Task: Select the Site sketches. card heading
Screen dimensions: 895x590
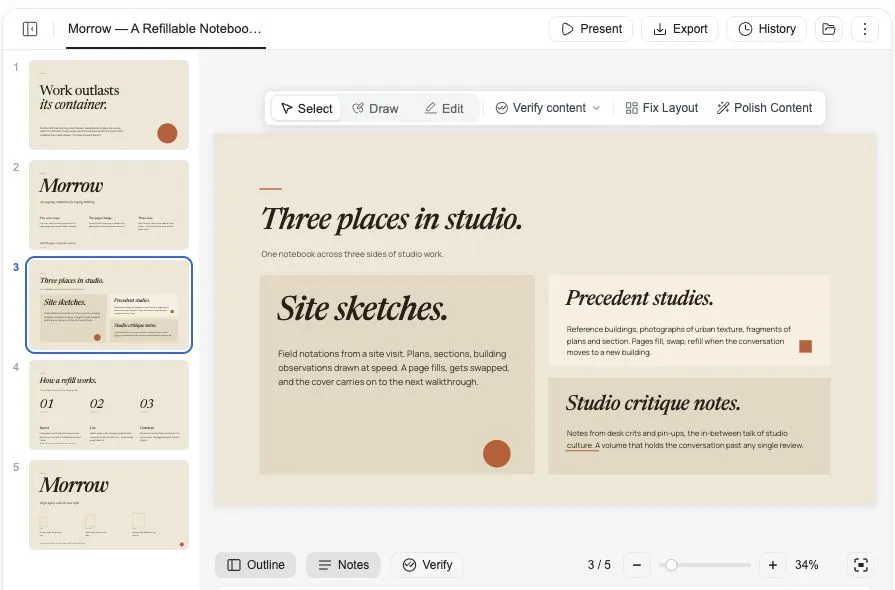Action: [x=362, y=309]
